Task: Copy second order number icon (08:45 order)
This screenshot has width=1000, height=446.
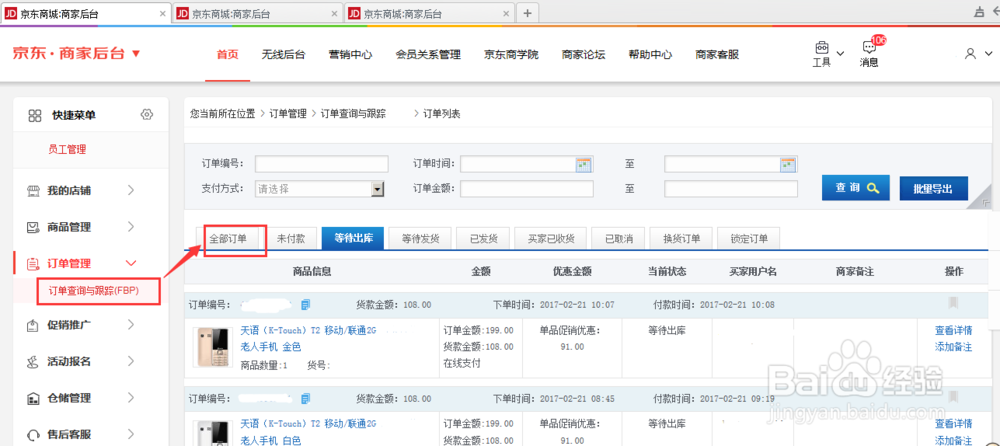Action: click(305, 398)
